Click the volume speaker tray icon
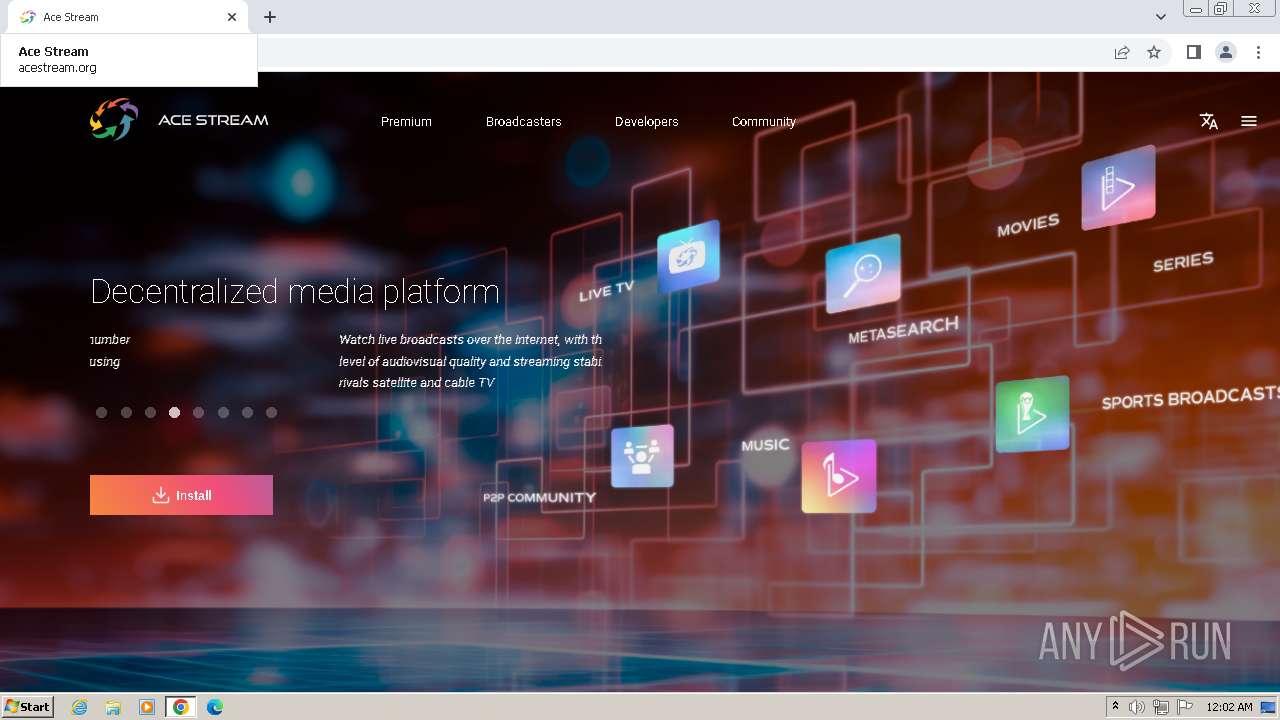 [x=1137, y=707]
